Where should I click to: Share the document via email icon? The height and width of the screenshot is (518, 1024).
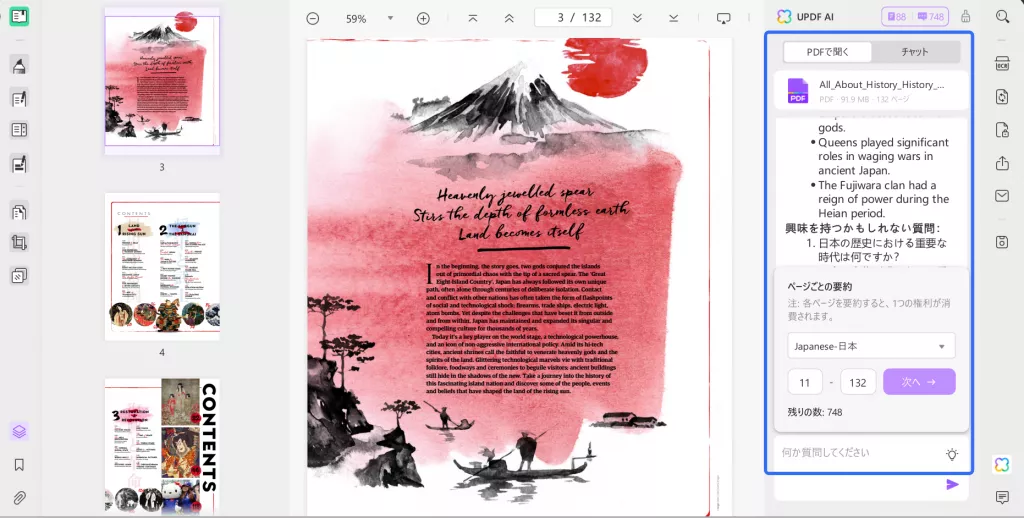(1002, 196)
